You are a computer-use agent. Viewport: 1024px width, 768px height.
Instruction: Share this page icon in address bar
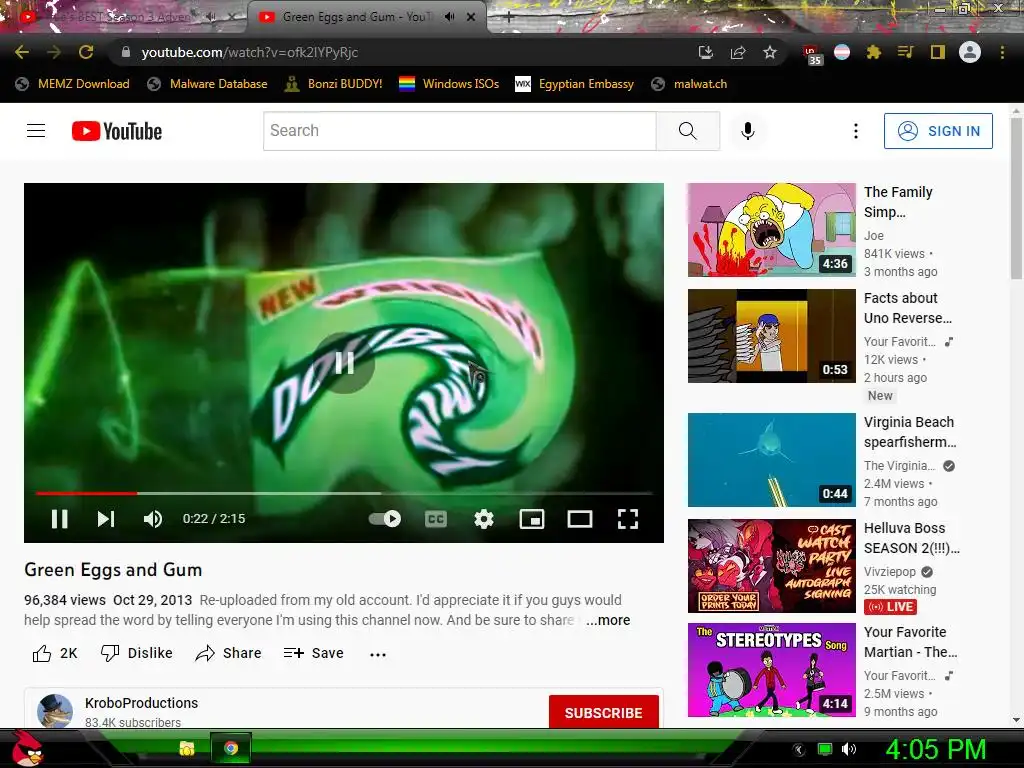[x=738, y=52]
